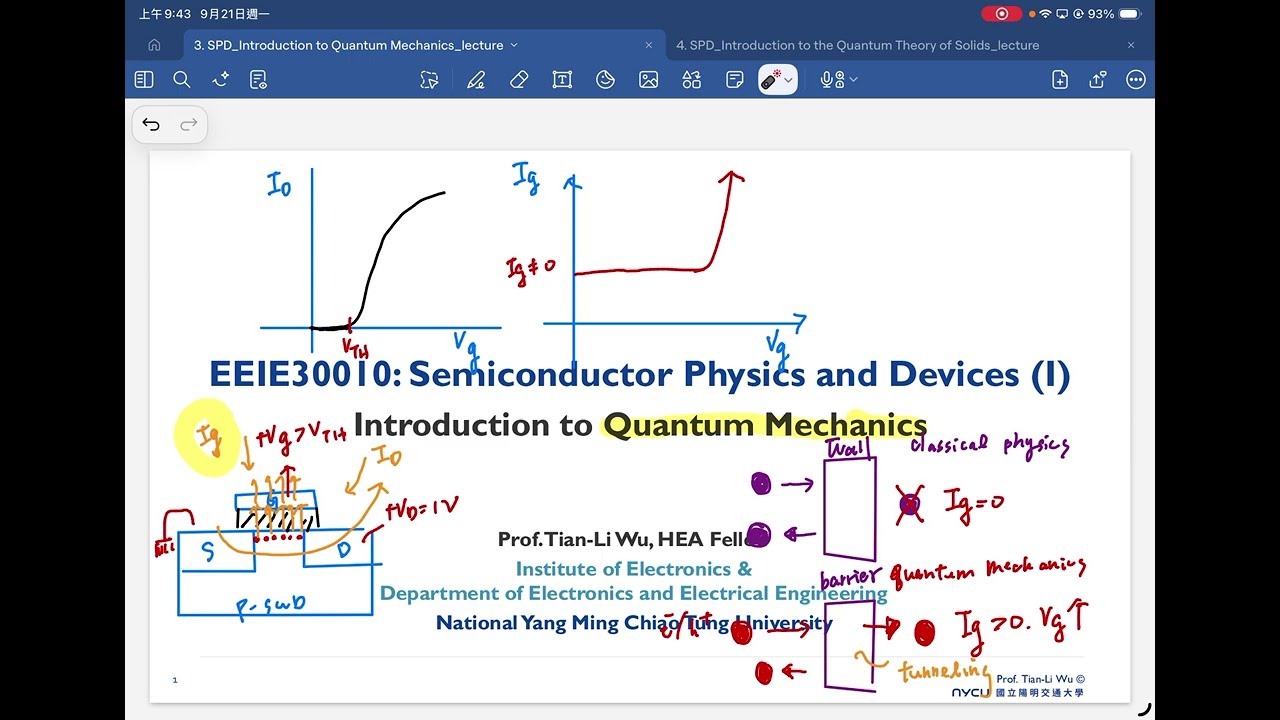Tap the 93% battery indicator
Viewport: 1280px width, 720px height.
point(1114,14)
